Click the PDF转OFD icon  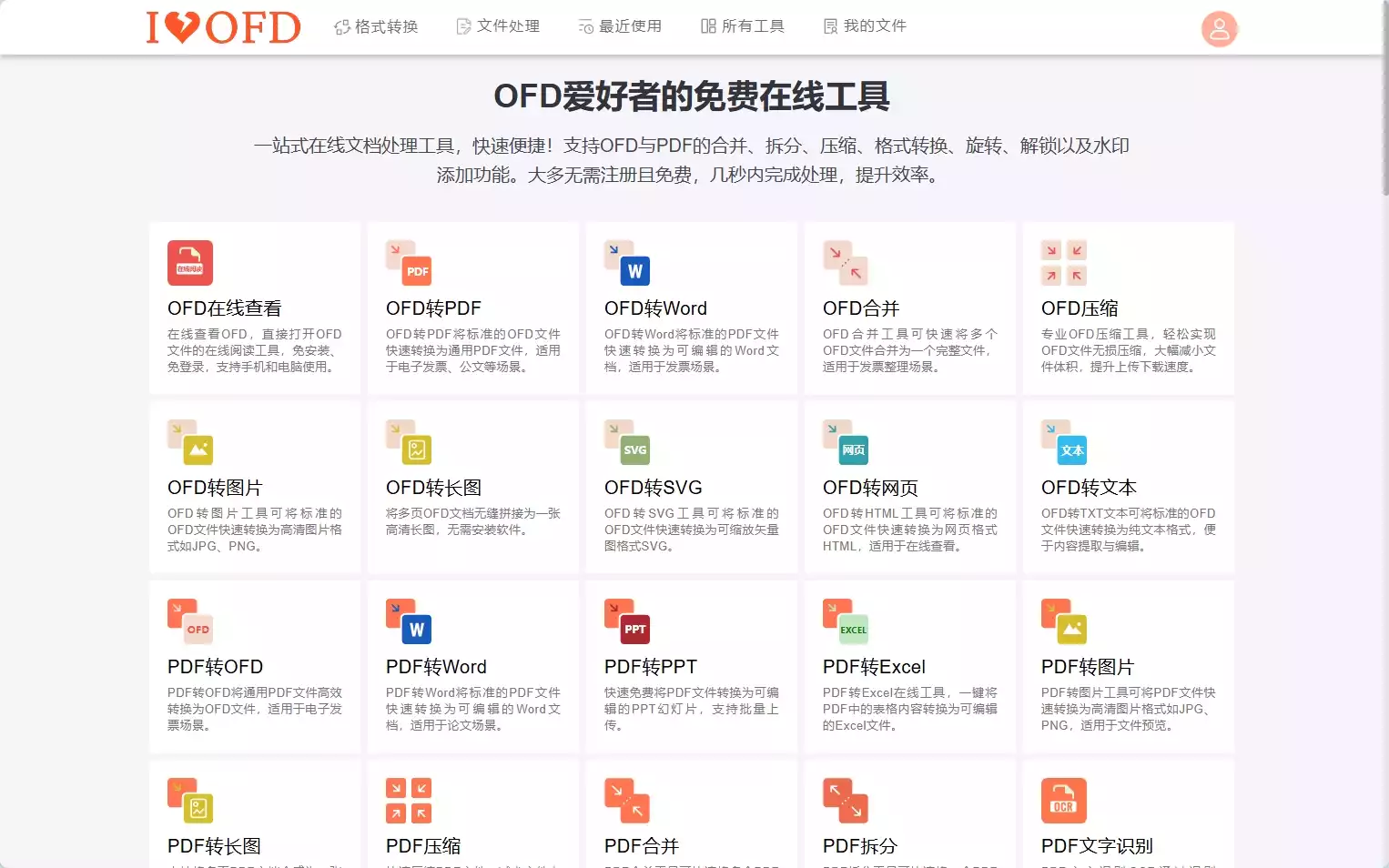pyautogui.click(x=190, y=621)
